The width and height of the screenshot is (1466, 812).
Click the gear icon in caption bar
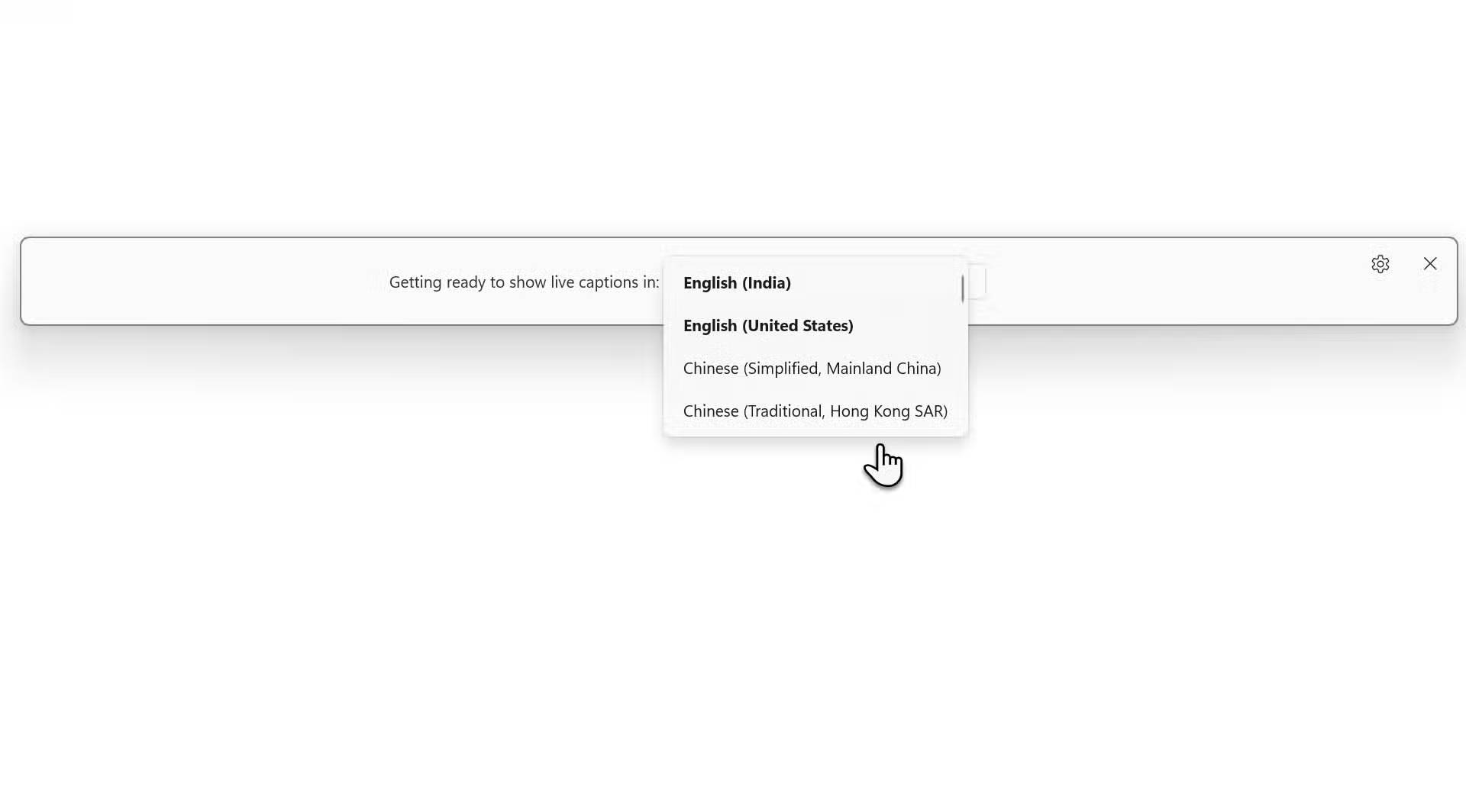(1380, 264)
